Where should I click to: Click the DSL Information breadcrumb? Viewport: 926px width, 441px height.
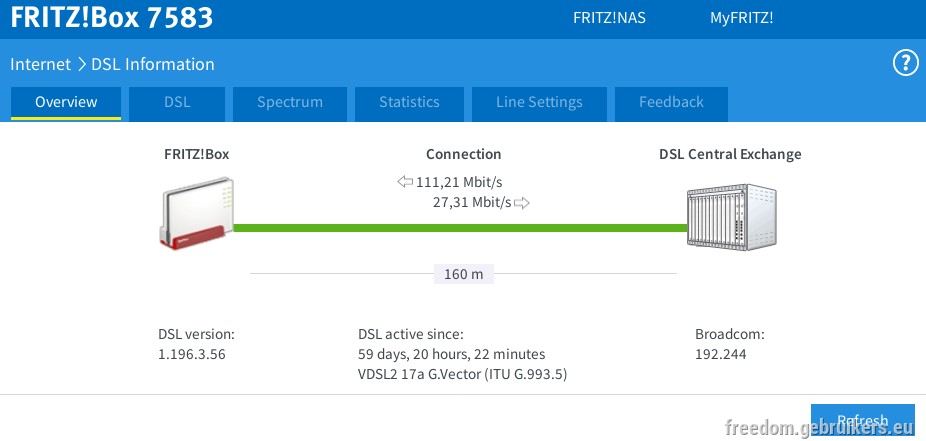click(153, 64)
